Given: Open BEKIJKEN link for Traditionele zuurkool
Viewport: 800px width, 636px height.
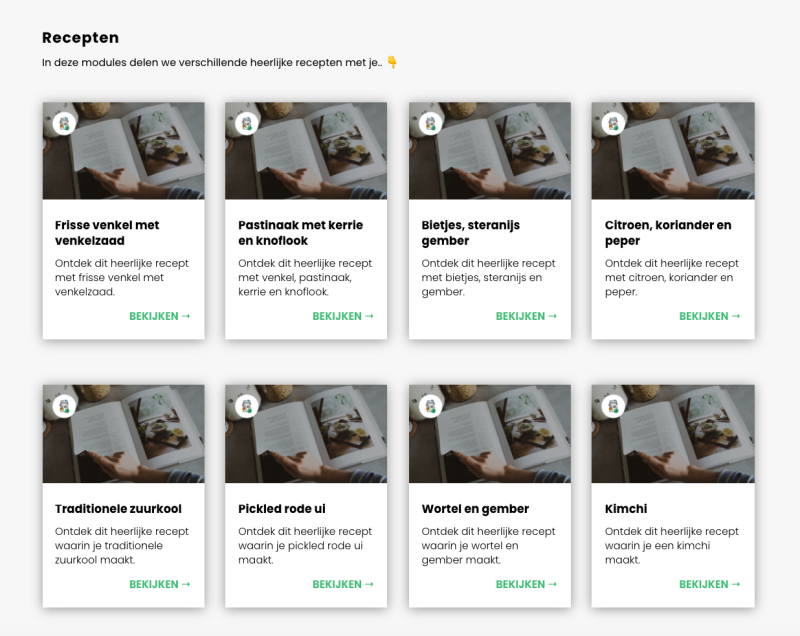Looking at the screenshot, I should coord(159,584).
